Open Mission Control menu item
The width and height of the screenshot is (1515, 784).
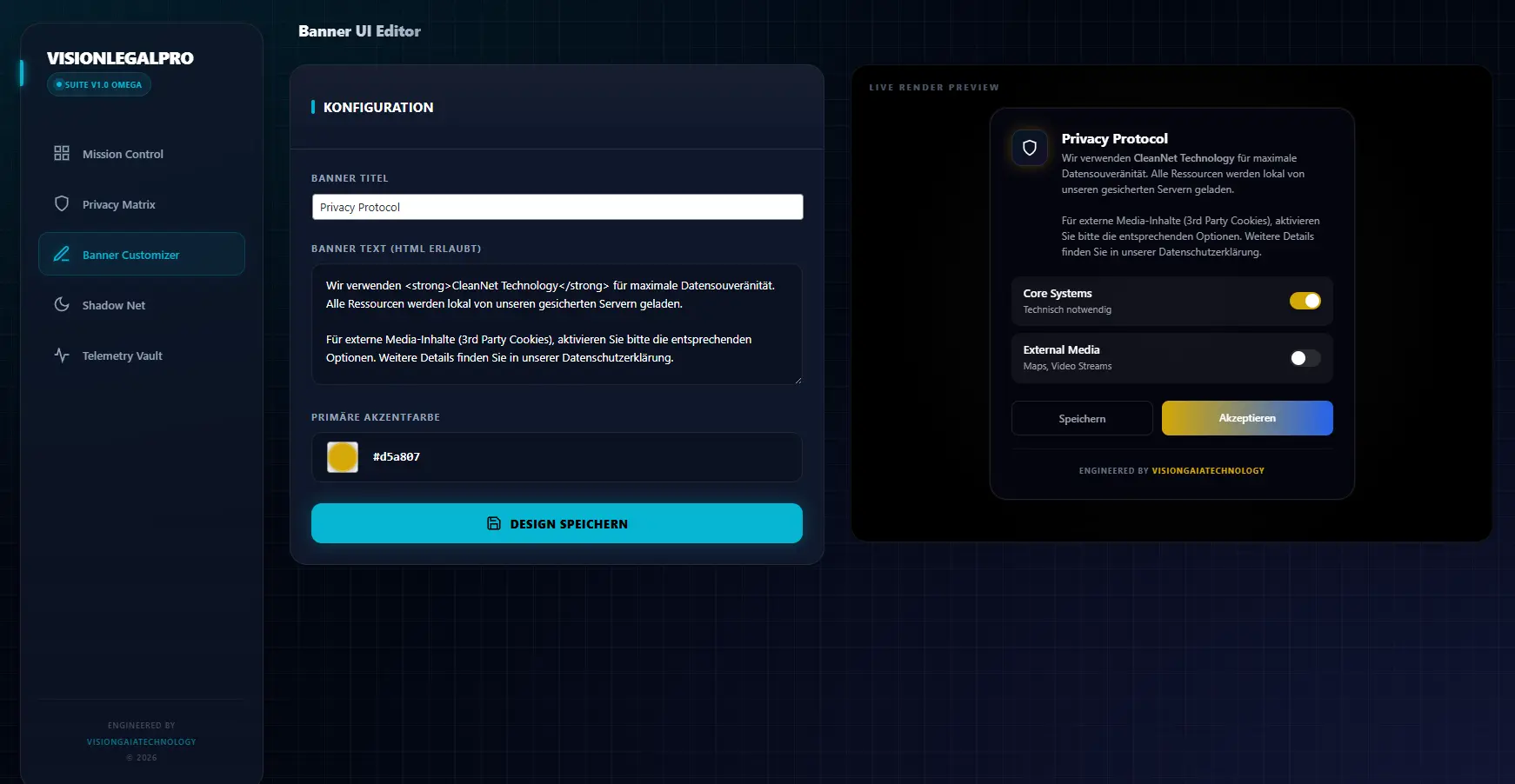(142, 154)
